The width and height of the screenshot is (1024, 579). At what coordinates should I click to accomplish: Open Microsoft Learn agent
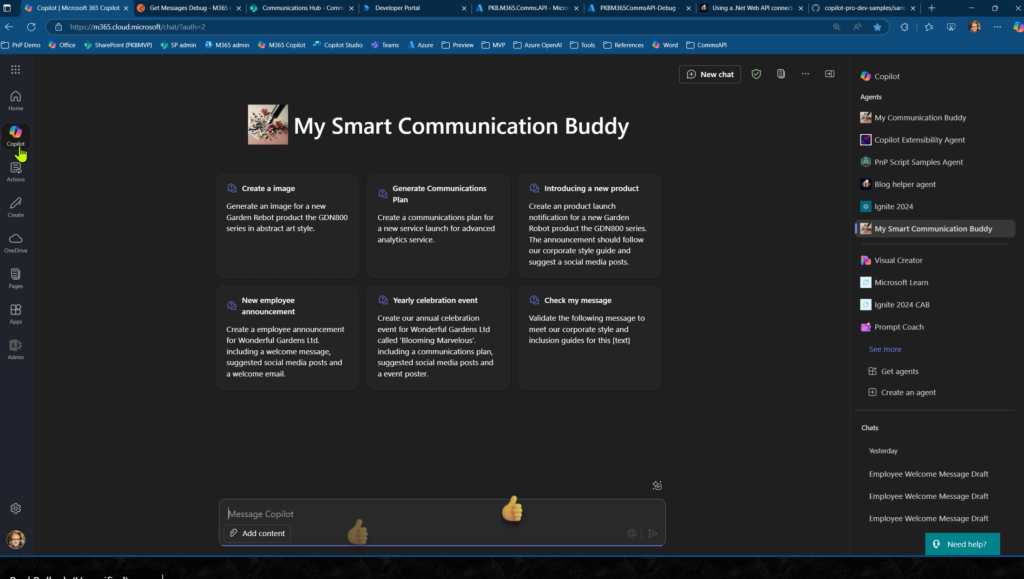pyautogui.click(x=935, y=282)
